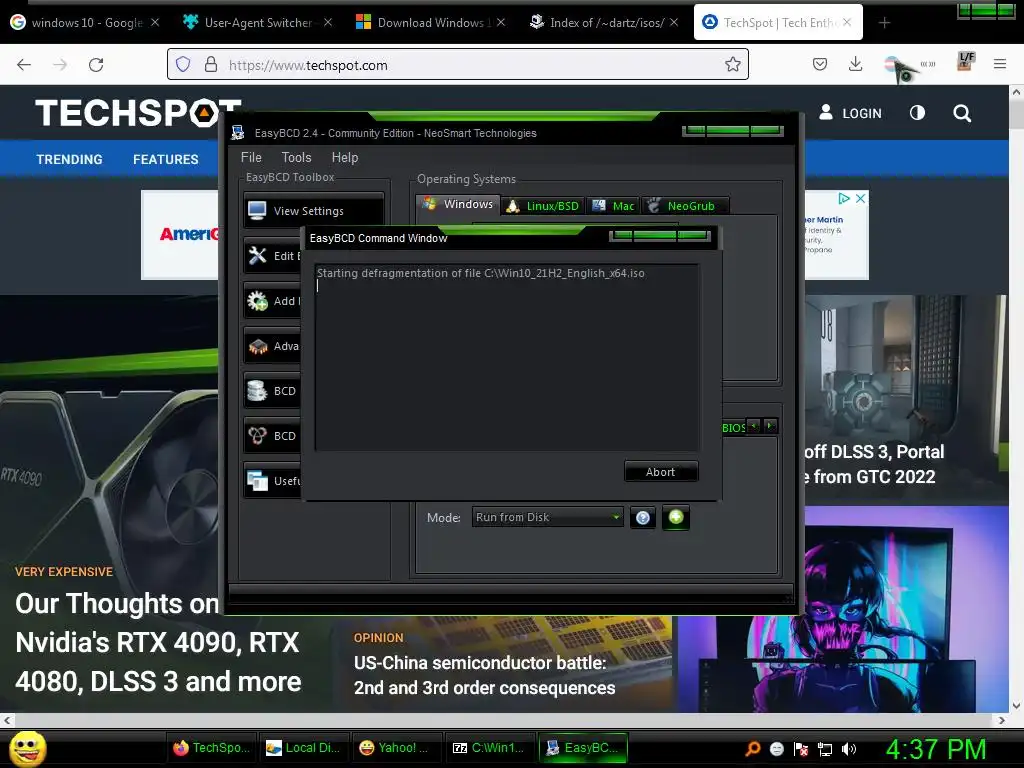Open the DLSS 3 Portal GTC 2022 article
1024x768 pixels.
click(874, 464)
